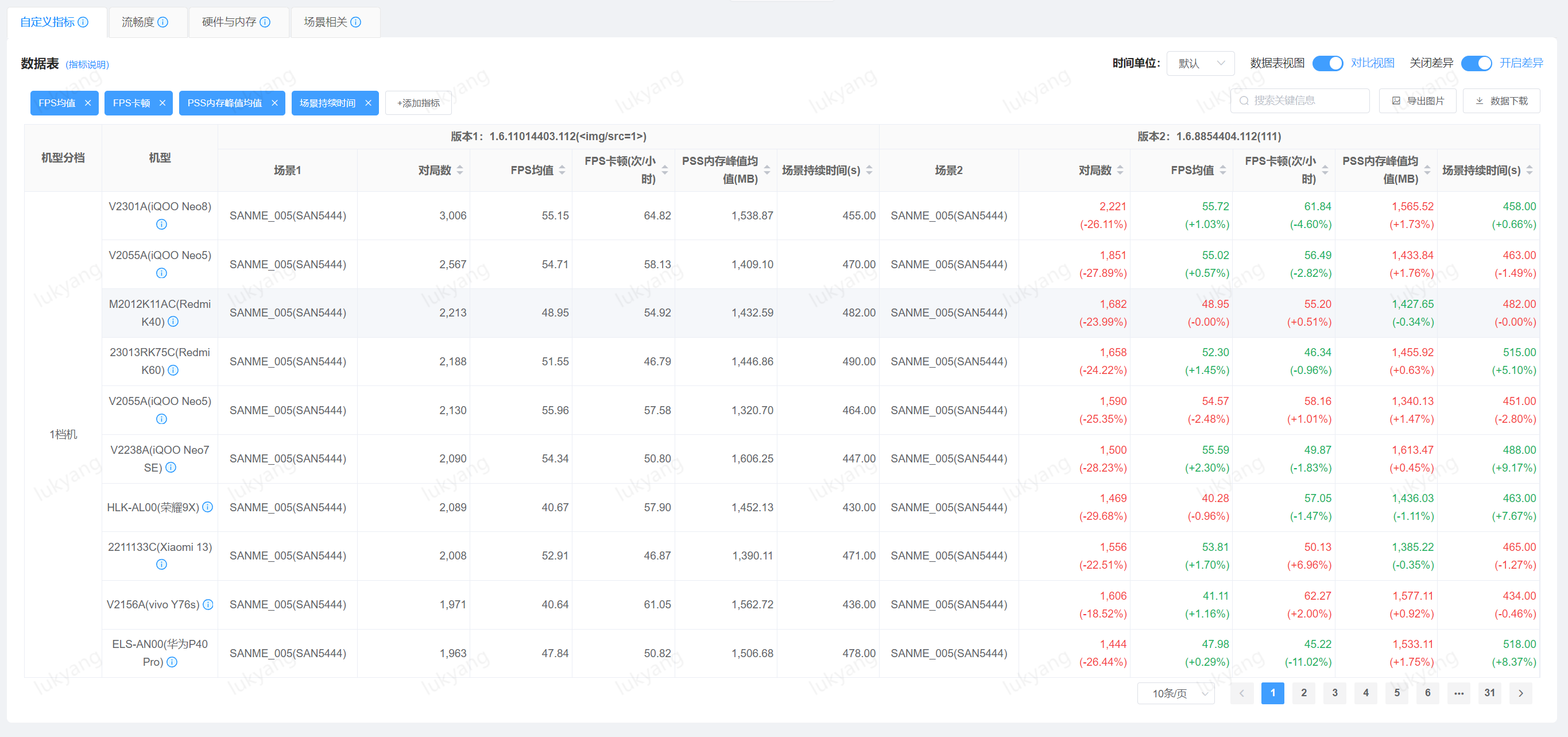This screenshot has width=1568, height=737.
Task: Click the 导出图片 export image button
Action: click(1418, 101)
